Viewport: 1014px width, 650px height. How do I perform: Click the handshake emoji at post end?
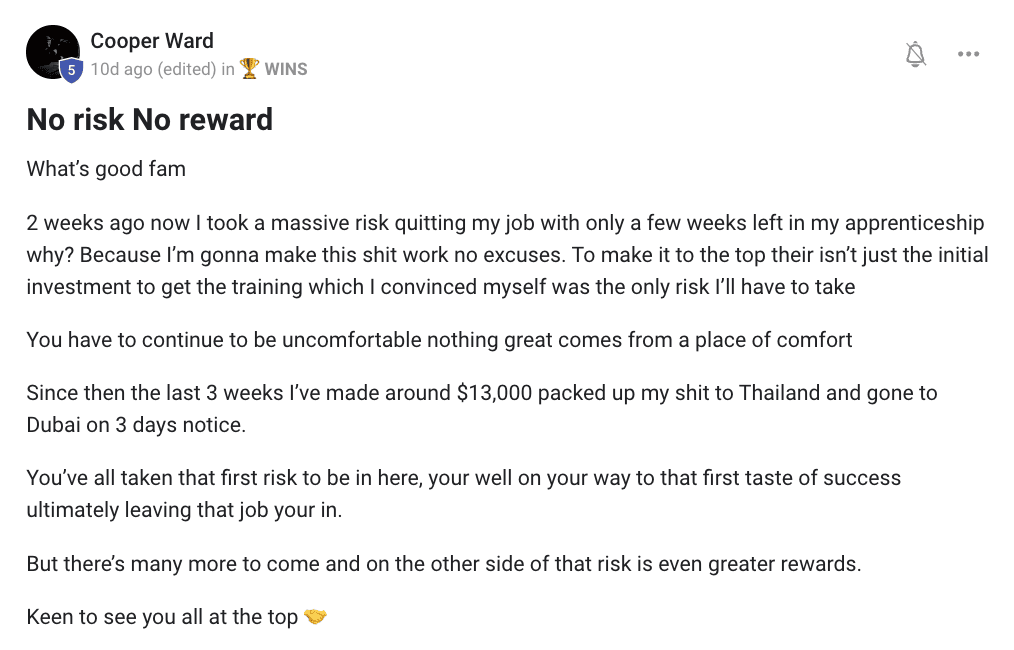click(315, 616)
